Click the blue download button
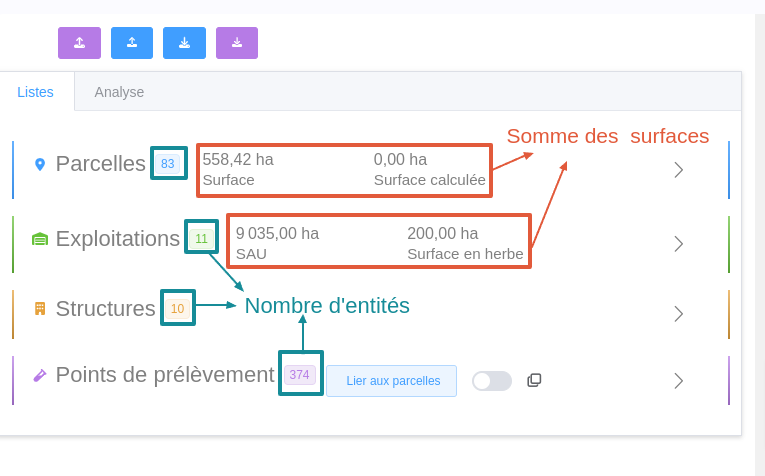 pyautogui.click(x=184, y=43)
